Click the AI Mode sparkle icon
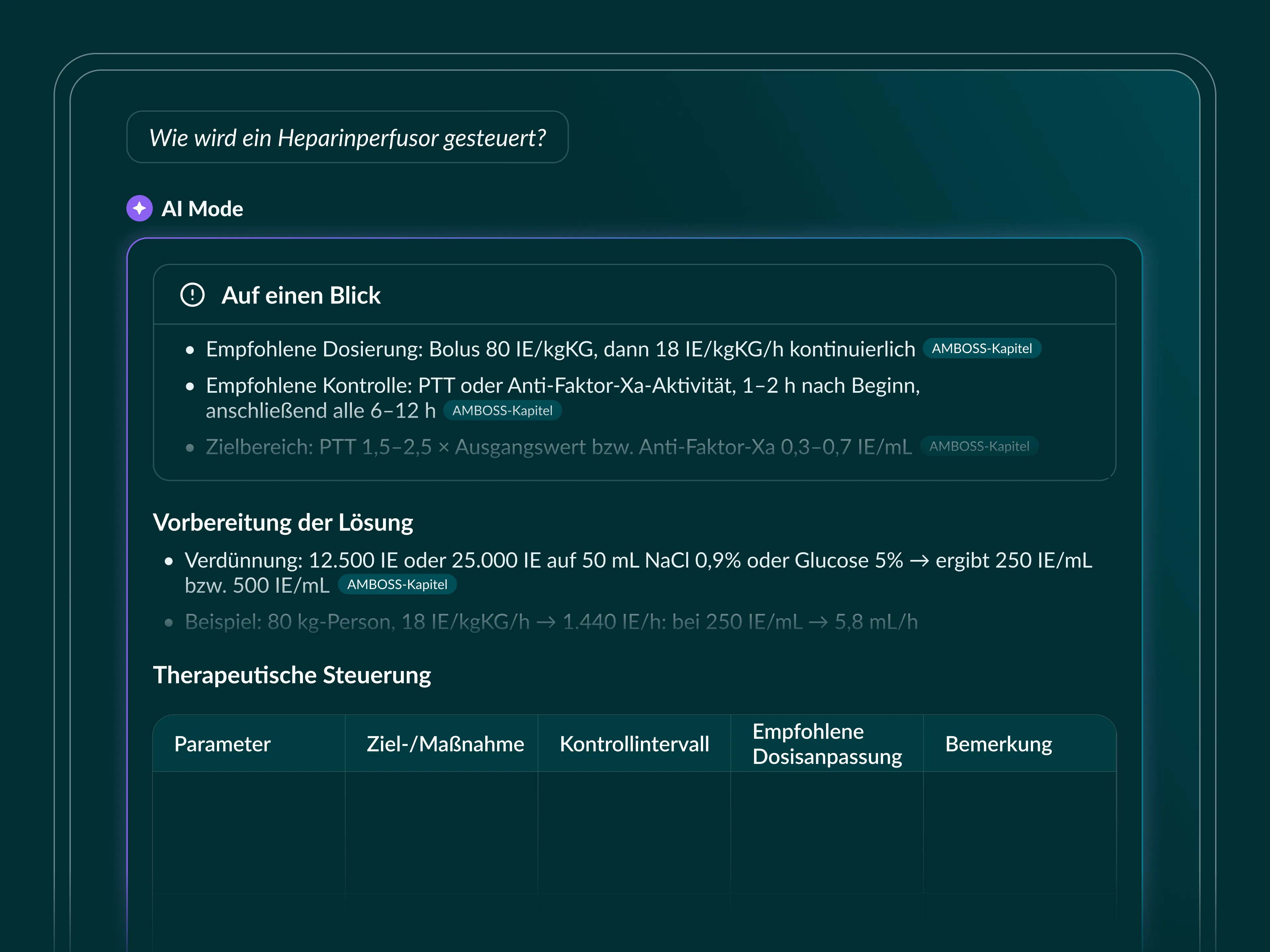 [x=140, y=208]
